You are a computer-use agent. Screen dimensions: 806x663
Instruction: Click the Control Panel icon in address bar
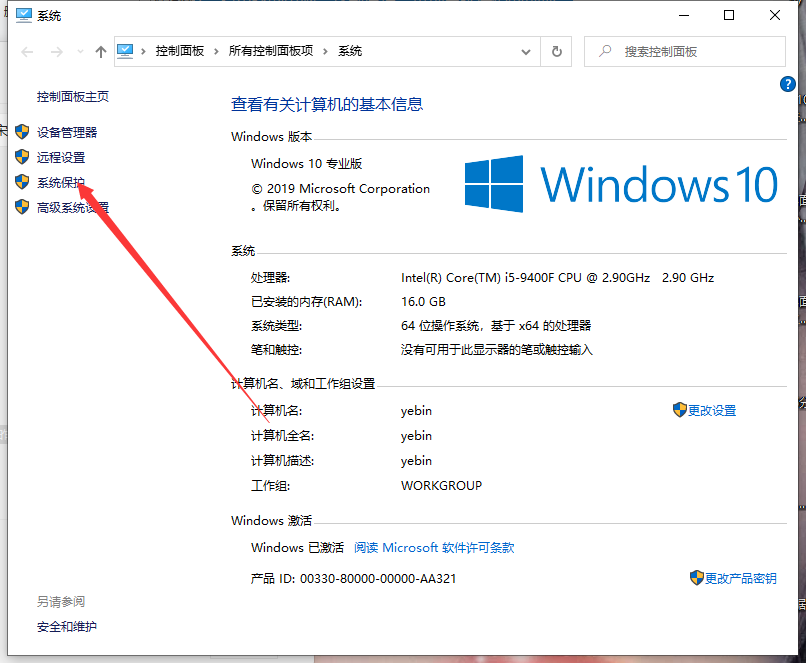124,51
